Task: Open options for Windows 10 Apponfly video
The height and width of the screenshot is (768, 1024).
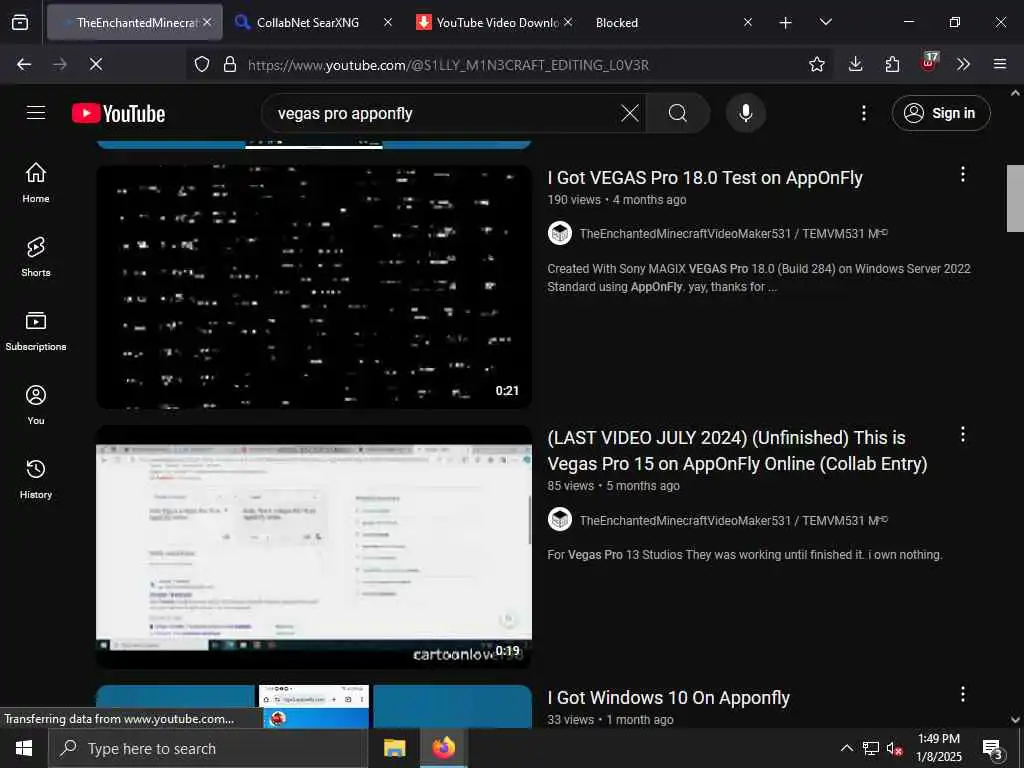Action: point(962,695)
